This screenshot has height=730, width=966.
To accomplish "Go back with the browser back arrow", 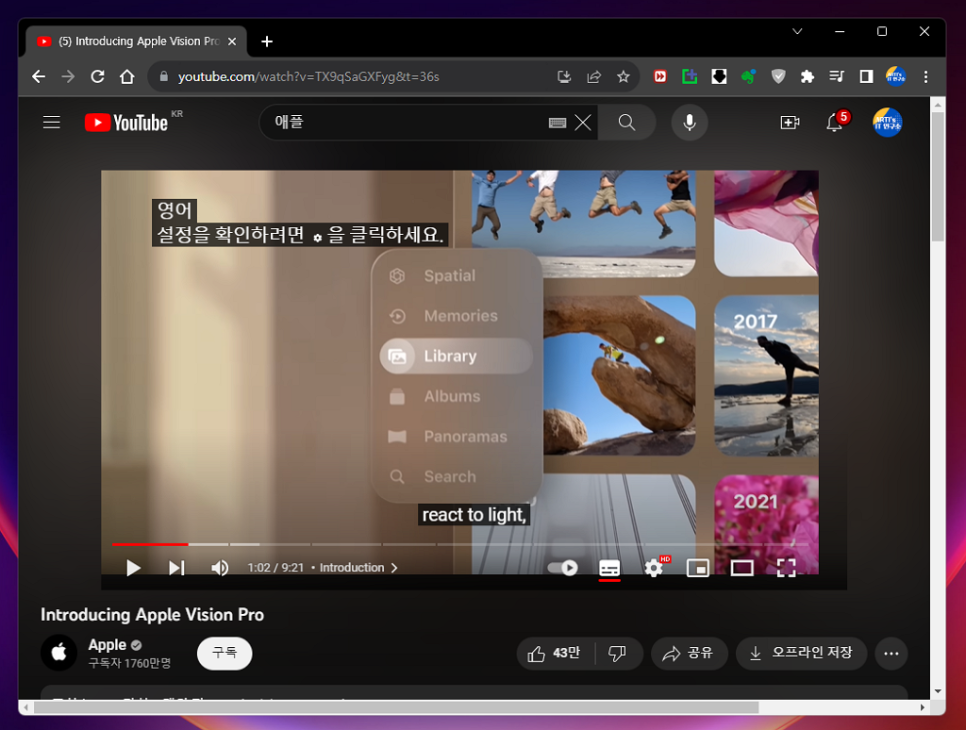I will (x=39, y=76).
